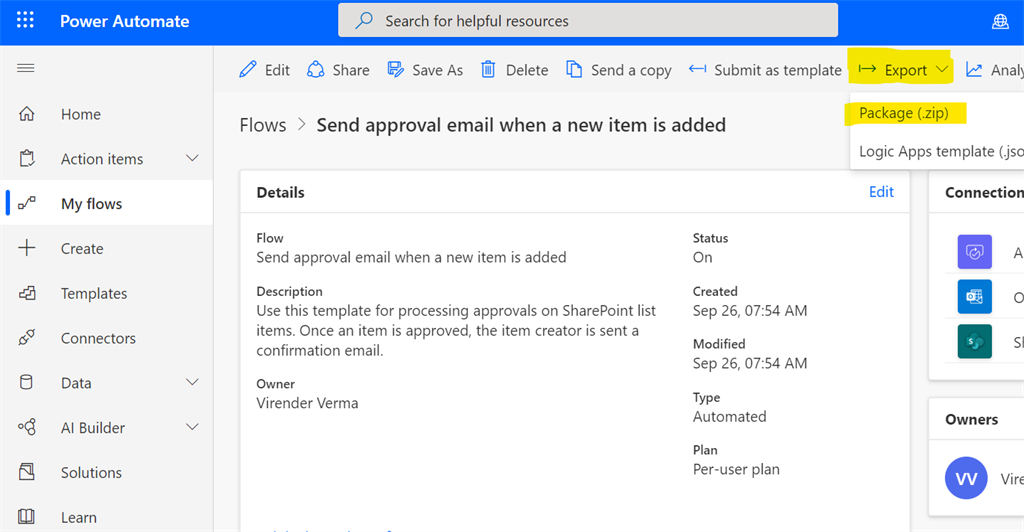Choose Logic Apps template export option
Screen dimensions: 1024x532
[x=940, y=152]
